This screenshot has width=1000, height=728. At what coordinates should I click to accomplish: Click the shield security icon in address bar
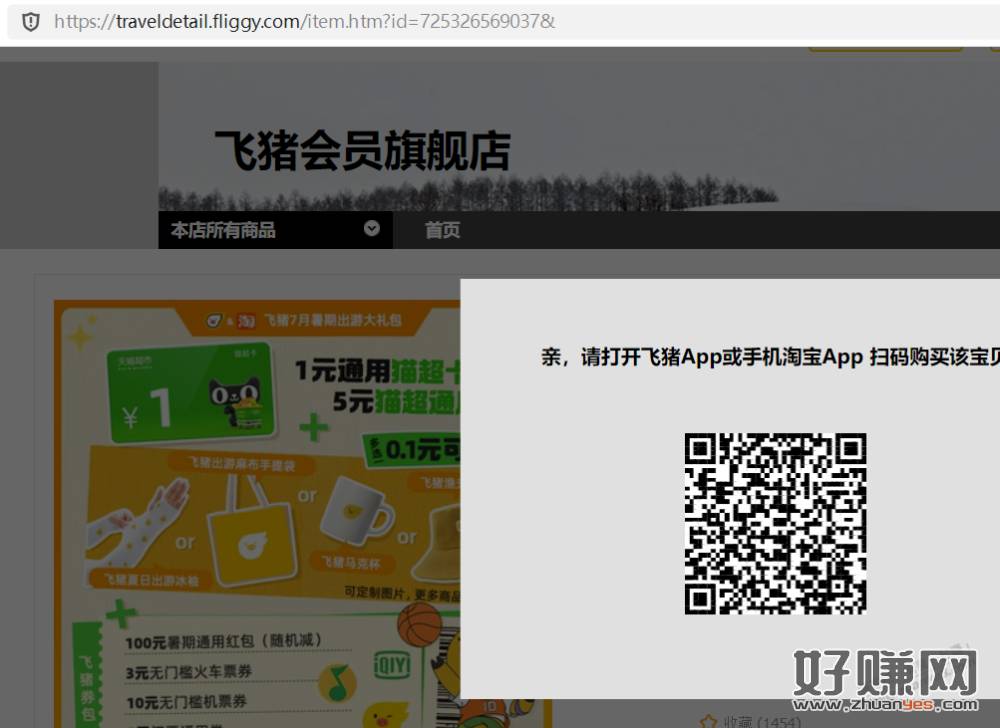pyautogui.click(x=31, y=21)
